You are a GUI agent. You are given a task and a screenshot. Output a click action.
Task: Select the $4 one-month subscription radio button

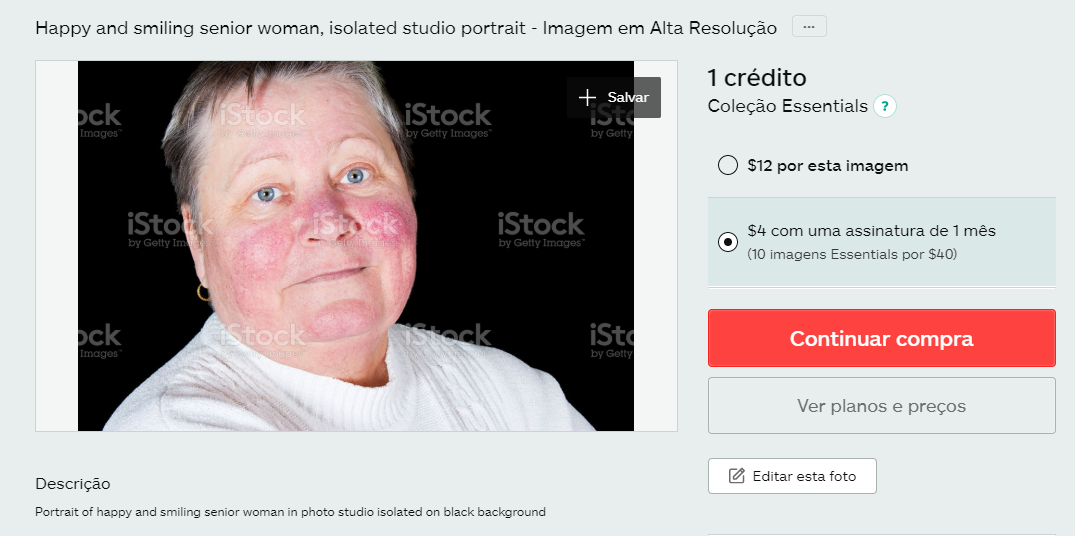pyautogui.click(x=727, y=242)
